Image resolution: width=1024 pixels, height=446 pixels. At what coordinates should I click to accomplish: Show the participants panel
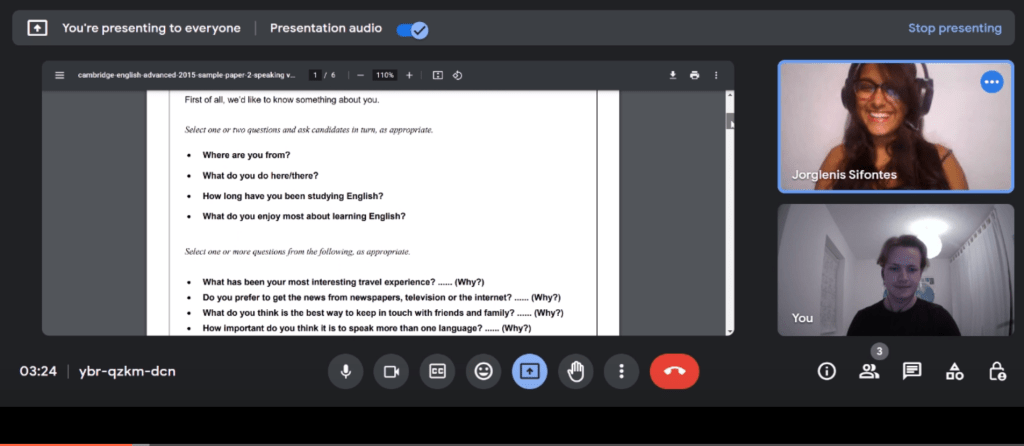point(868,371)
